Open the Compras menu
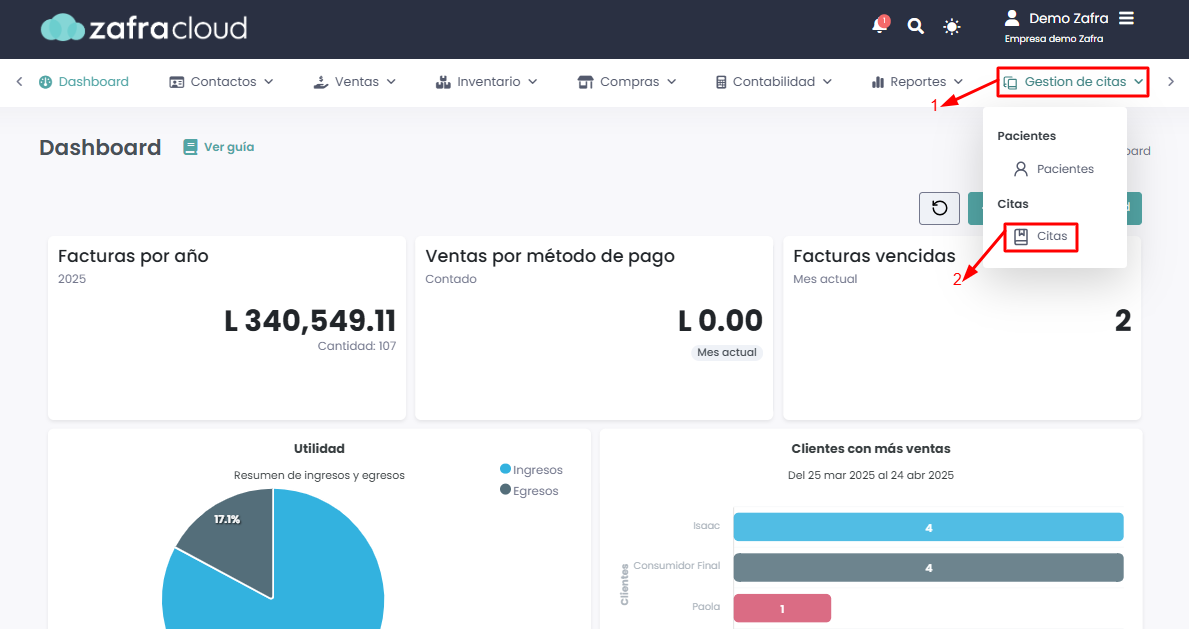Image resolution: width=1189 pixels, height=629 pixels. coord(626,82)
